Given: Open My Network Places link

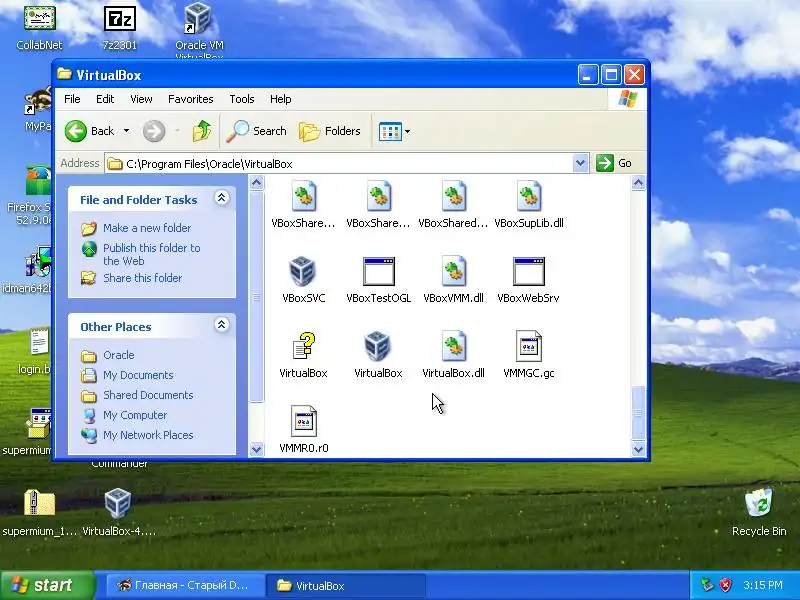Looking at the screenshot, I should coord(148,435).
